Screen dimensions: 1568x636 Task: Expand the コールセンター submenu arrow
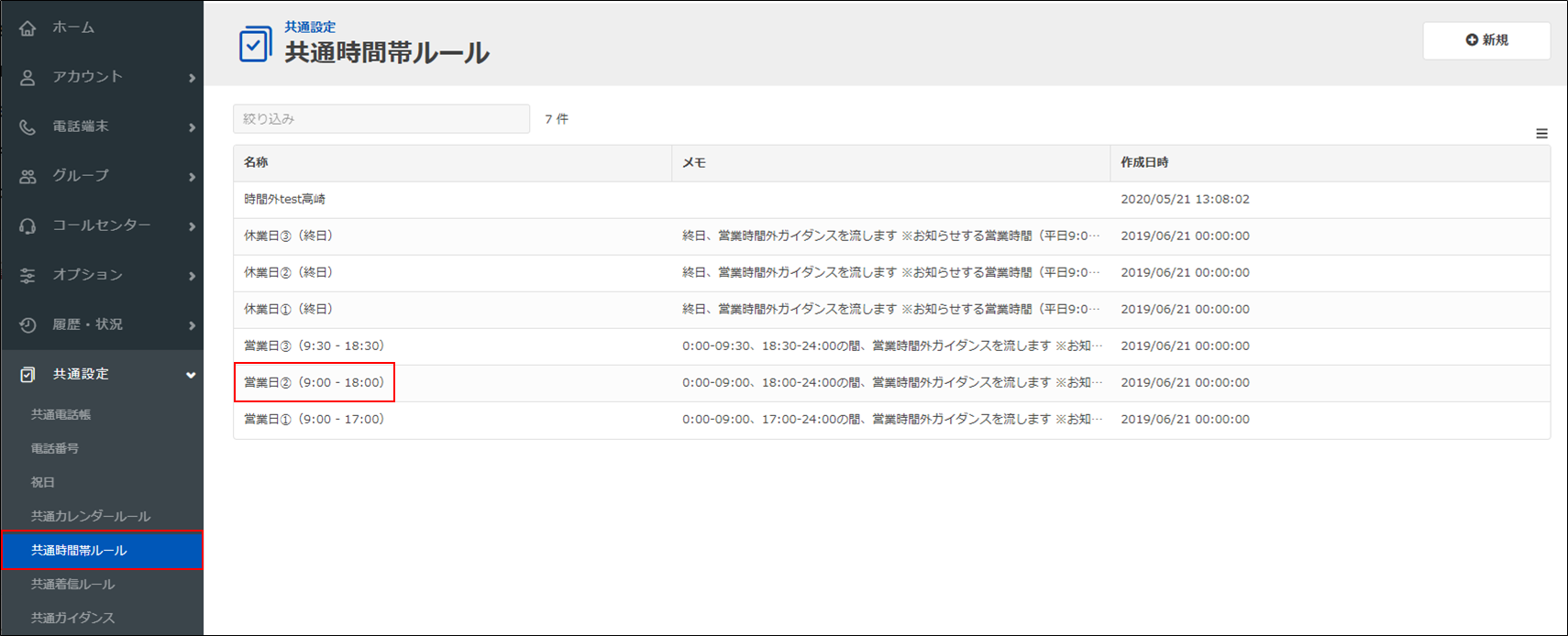pyautogui.click(x=192, y=226)
